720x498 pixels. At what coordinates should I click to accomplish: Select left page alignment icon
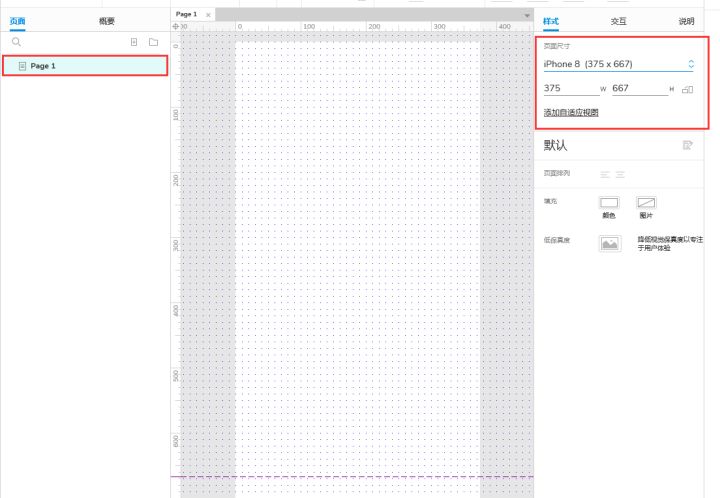pos(604,174)
